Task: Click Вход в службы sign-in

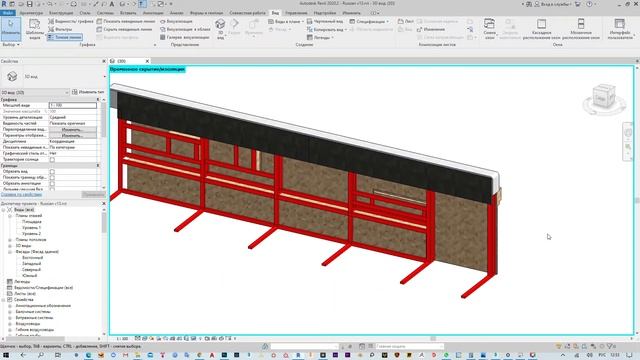Action: pos(553,4)
